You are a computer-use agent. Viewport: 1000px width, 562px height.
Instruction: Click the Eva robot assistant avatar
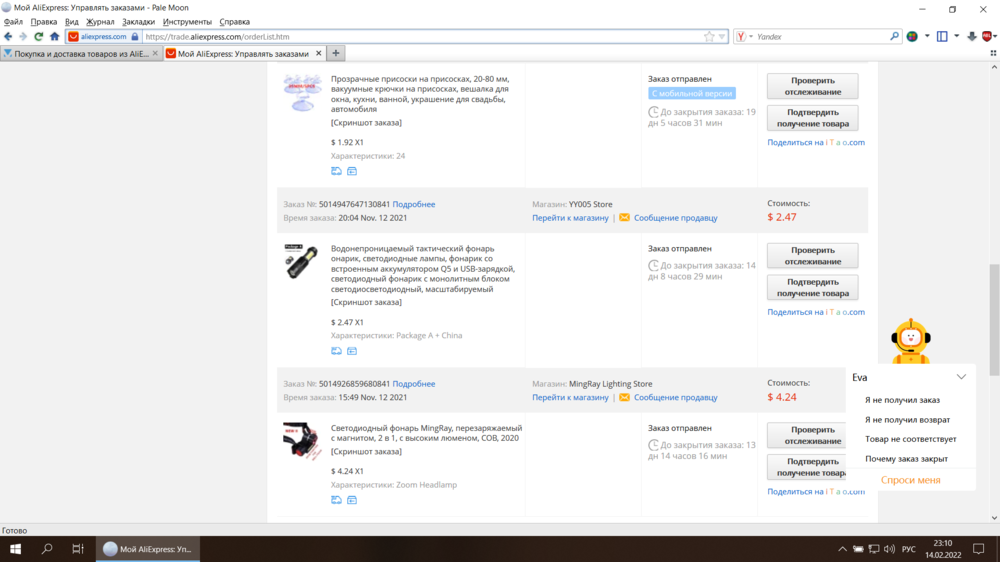[910, 341]
